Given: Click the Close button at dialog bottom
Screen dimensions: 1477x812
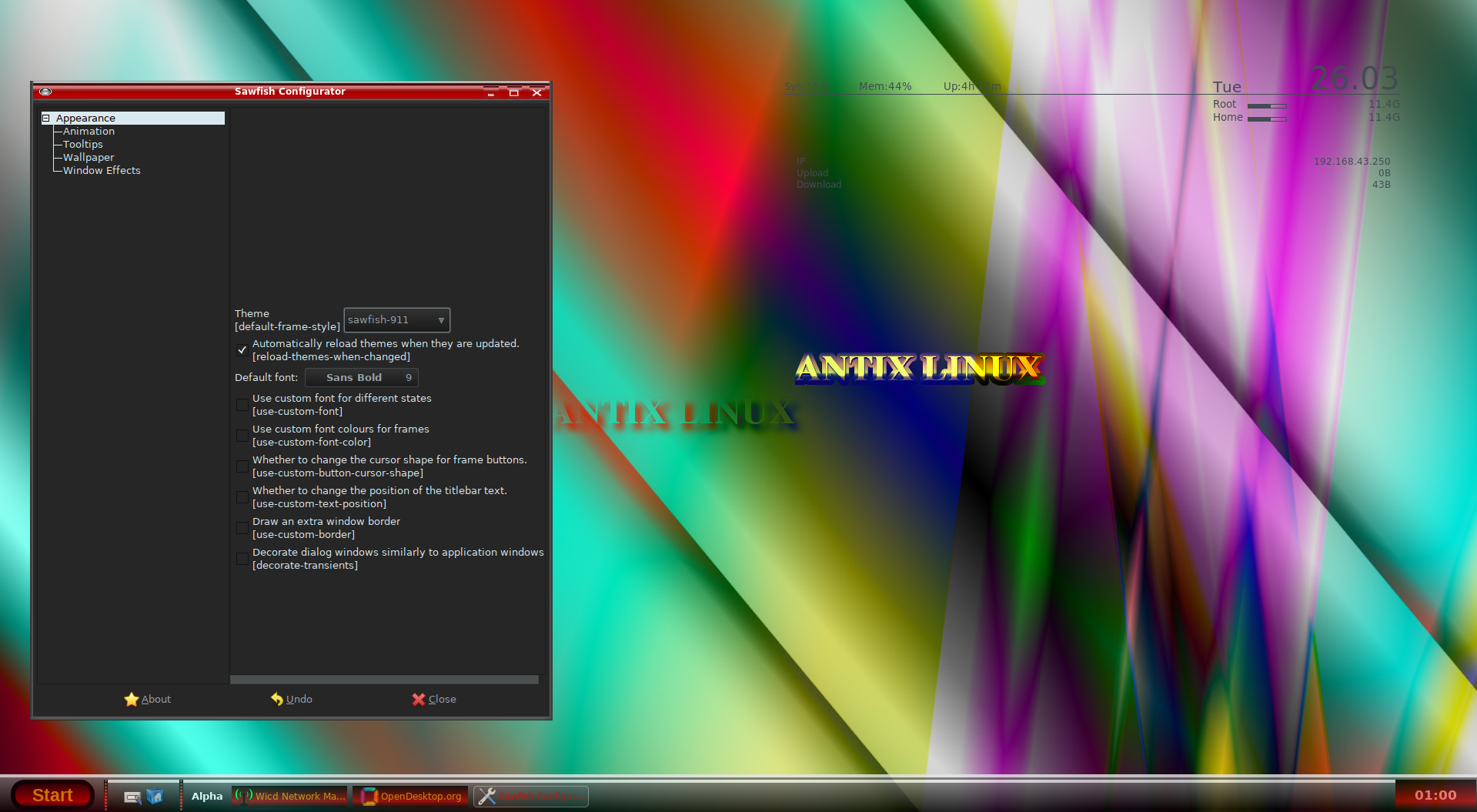Looking at the screenshot, I should coord(434,699).
